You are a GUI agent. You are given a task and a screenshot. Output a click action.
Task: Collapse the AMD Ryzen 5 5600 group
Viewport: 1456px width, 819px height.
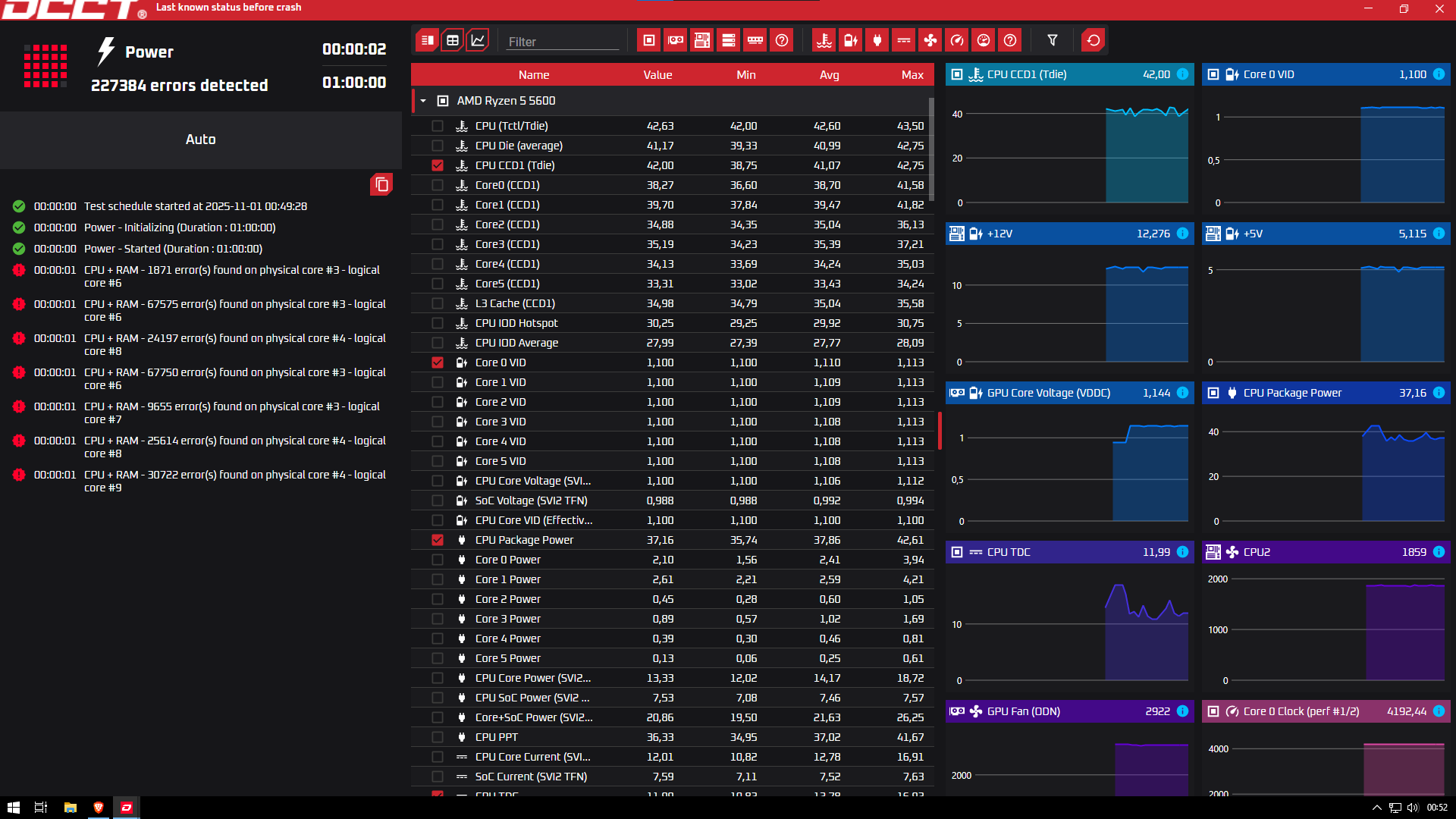coord(423,101)
